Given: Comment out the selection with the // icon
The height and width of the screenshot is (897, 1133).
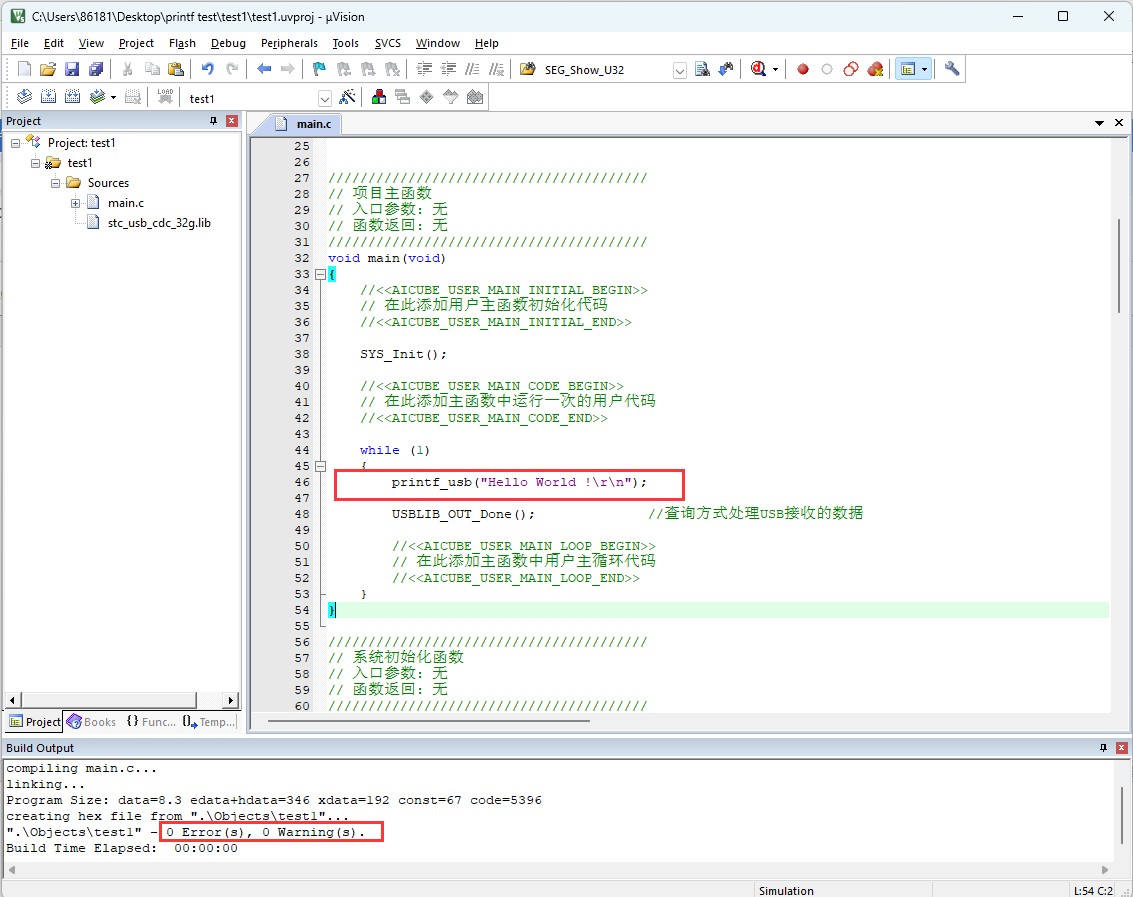Looking at the screenshot, I should point(472,69).
